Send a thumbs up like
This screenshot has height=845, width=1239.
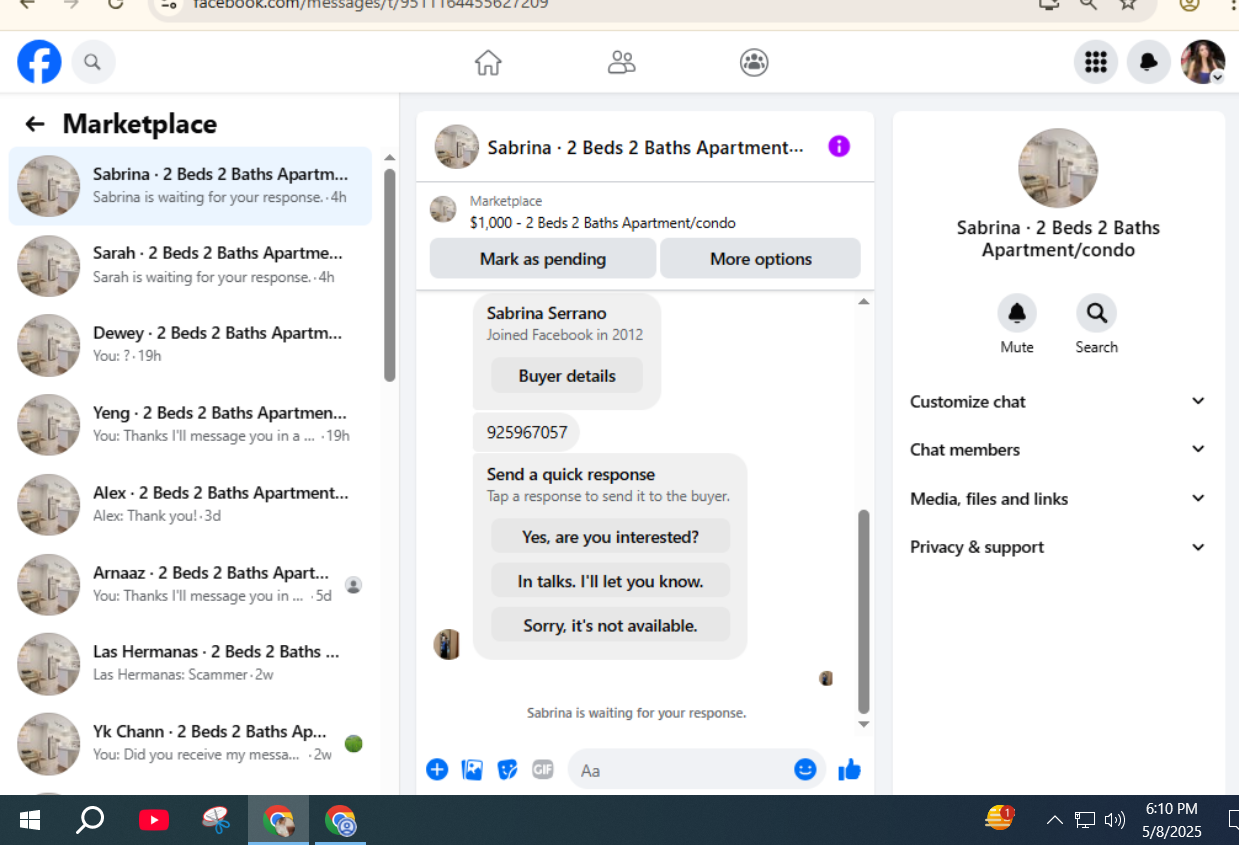point(849,769)
